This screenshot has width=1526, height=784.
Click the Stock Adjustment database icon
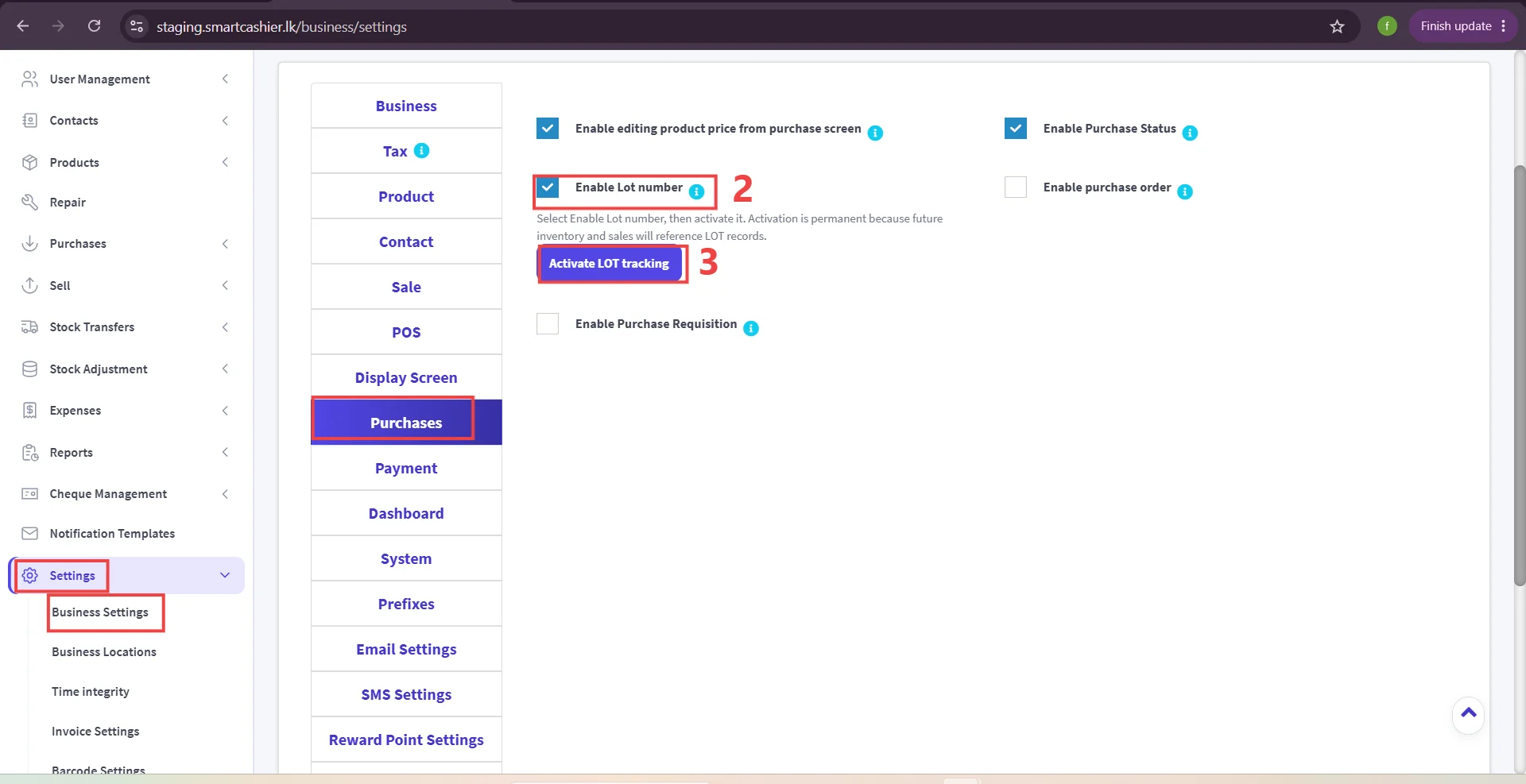point(29,369)
